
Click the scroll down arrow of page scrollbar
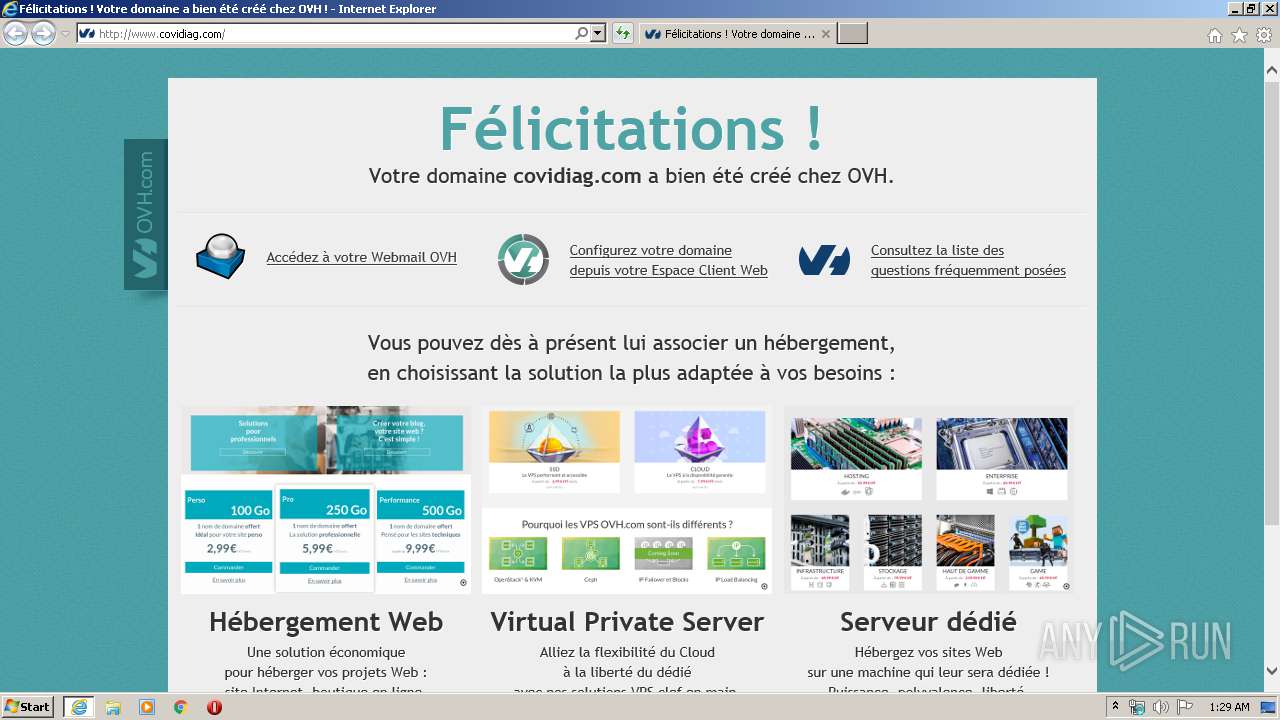1271,671
